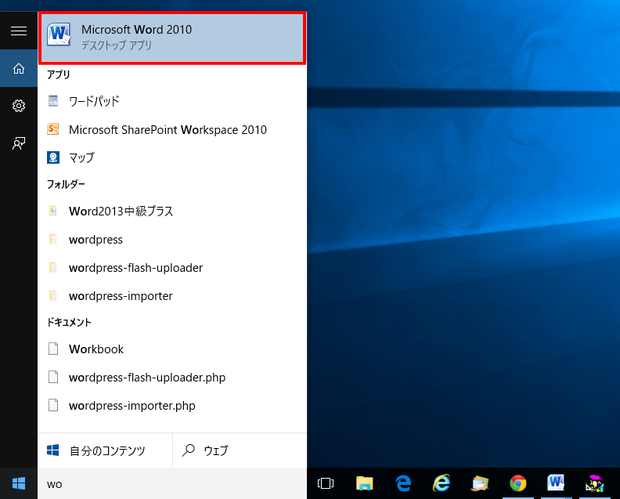Switch to ウェブ search scope

(240, 450)
